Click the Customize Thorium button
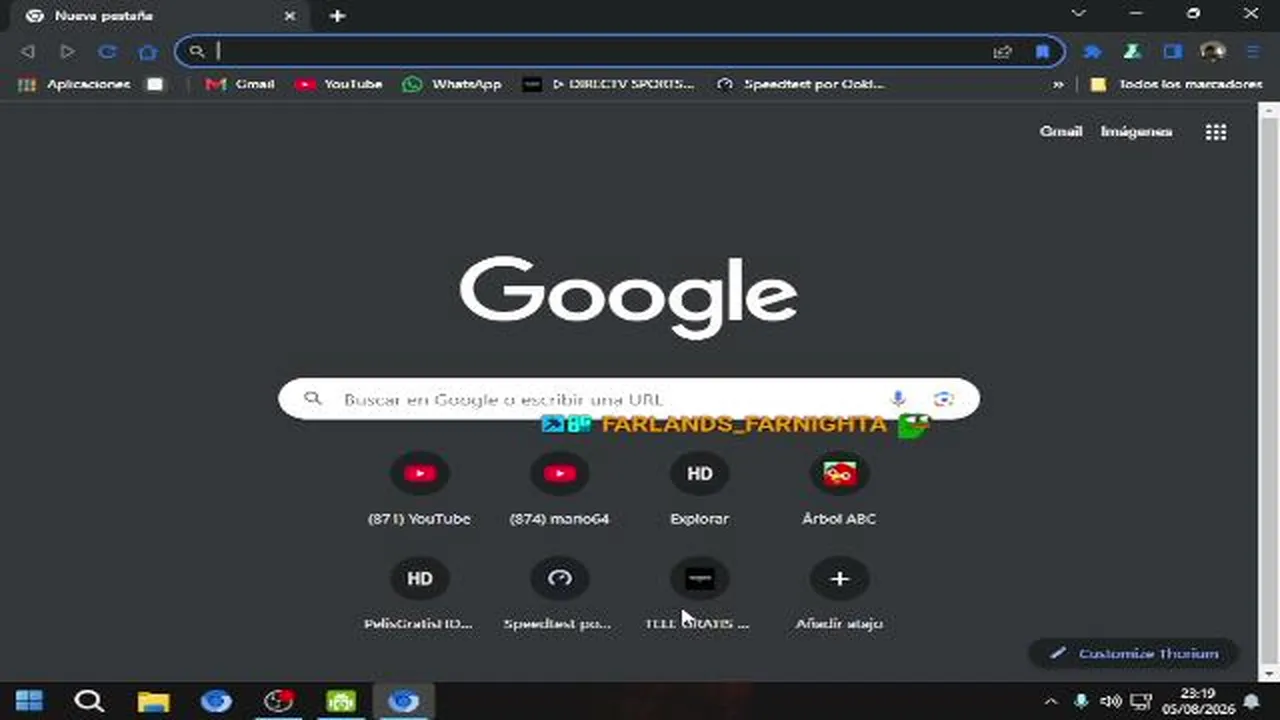The image size is (1280, 720). click(x=1134, y=653)
